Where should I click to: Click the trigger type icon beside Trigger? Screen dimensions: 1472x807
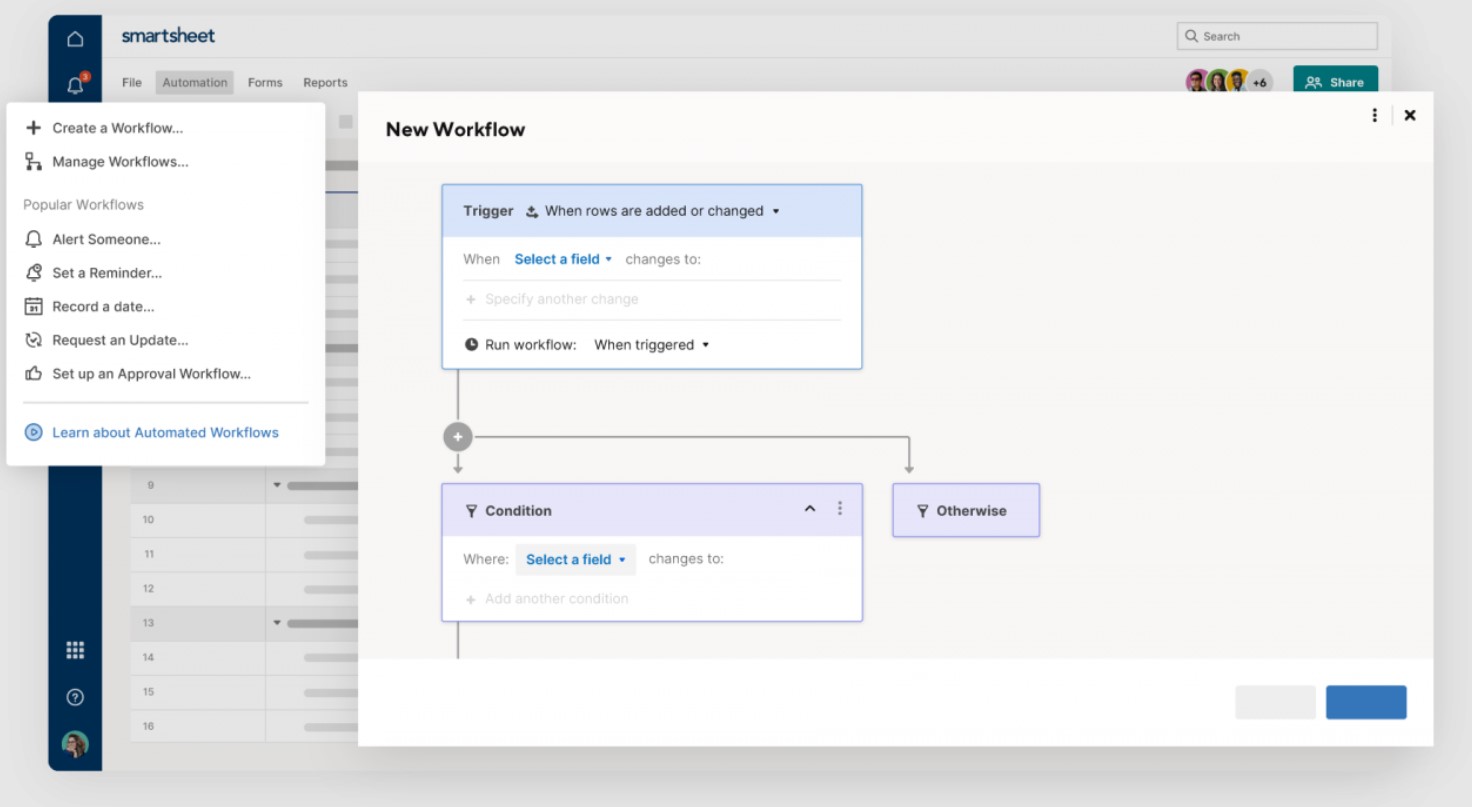point(532,211)
